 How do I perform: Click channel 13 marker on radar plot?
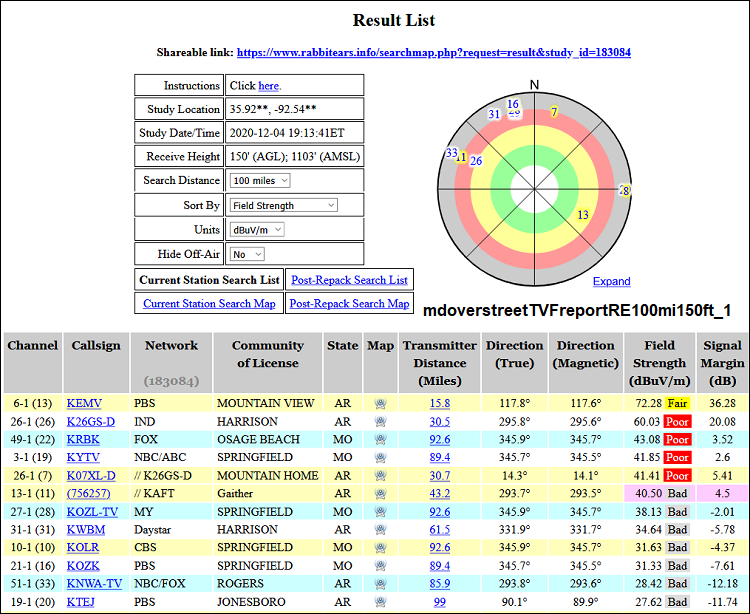(583, 215)
